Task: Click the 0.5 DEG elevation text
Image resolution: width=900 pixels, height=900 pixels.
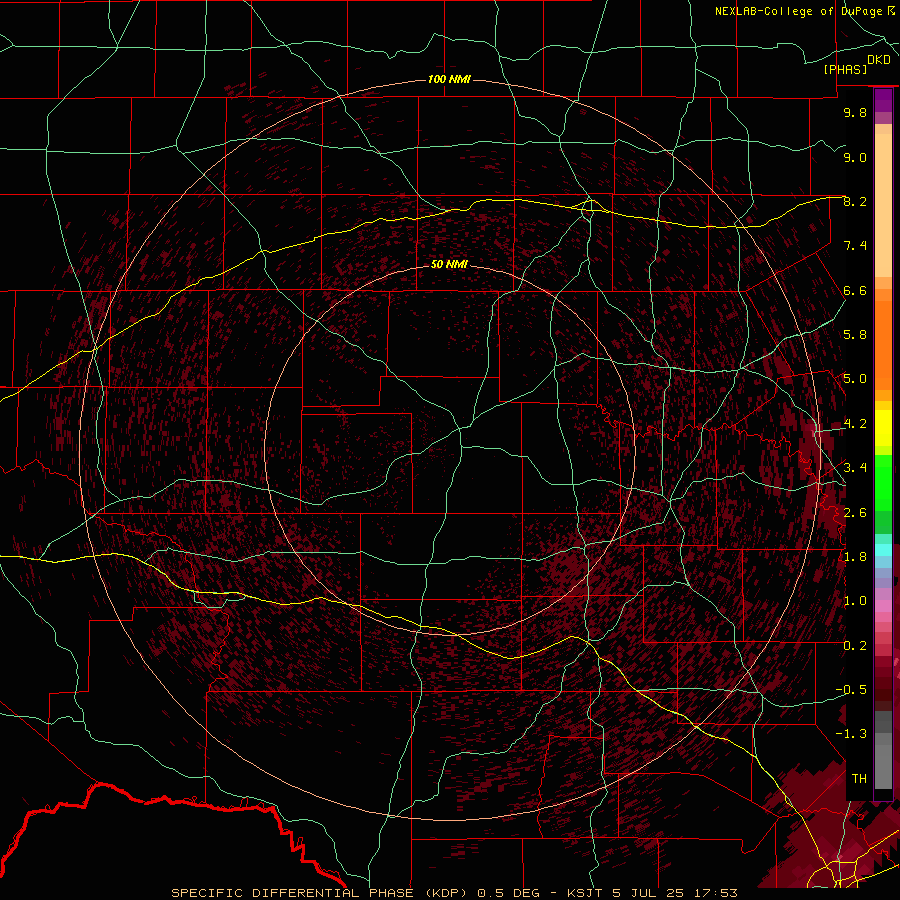Action: 509,893
